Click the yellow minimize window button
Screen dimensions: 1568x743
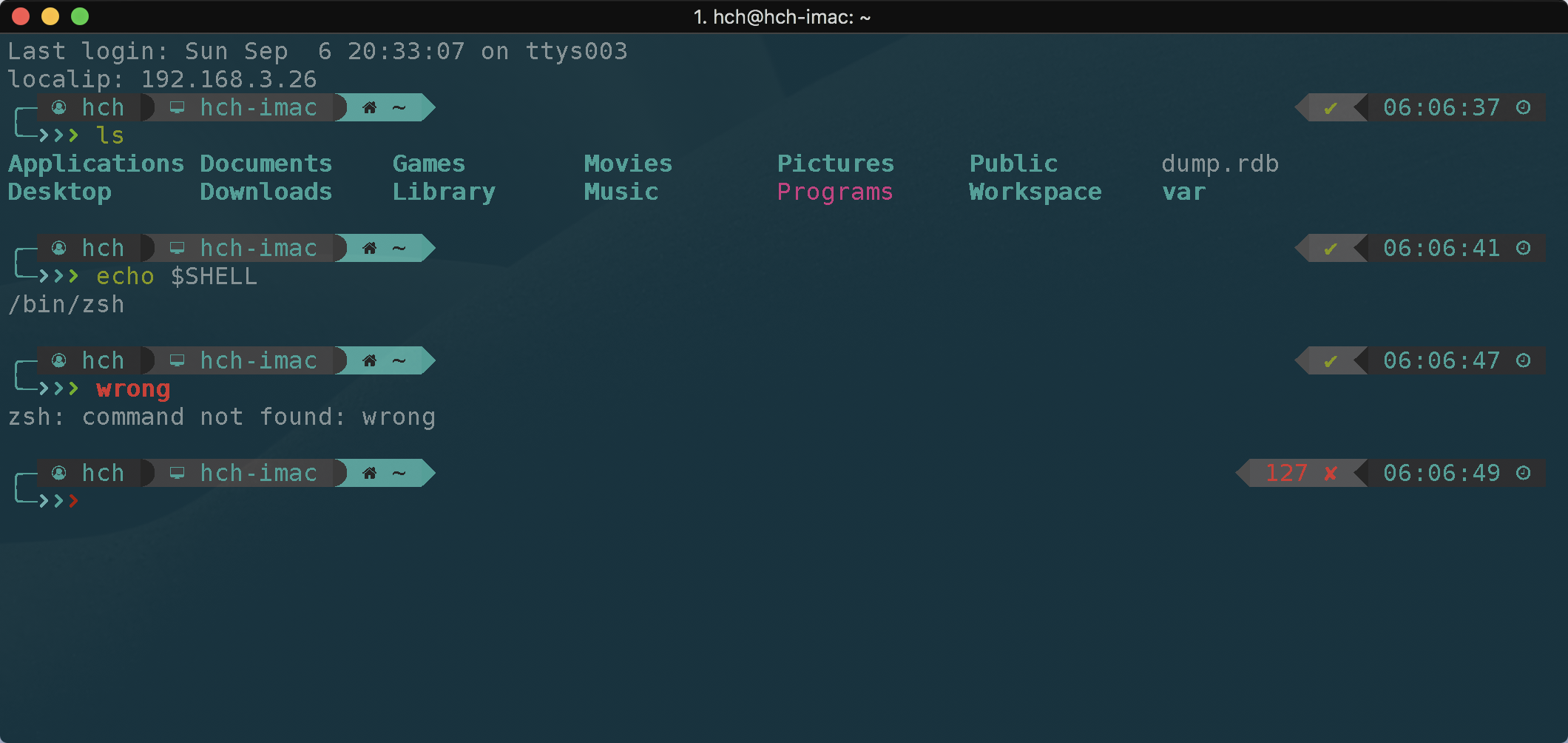click(50, 16)
